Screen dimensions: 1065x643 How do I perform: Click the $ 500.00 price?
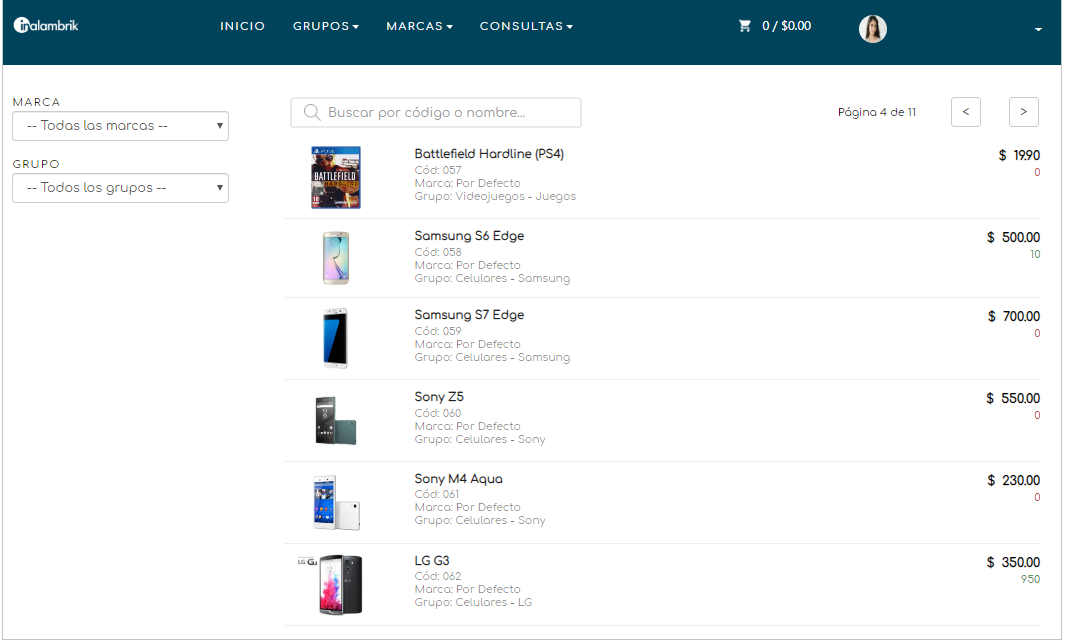(x=1013, y=238)
